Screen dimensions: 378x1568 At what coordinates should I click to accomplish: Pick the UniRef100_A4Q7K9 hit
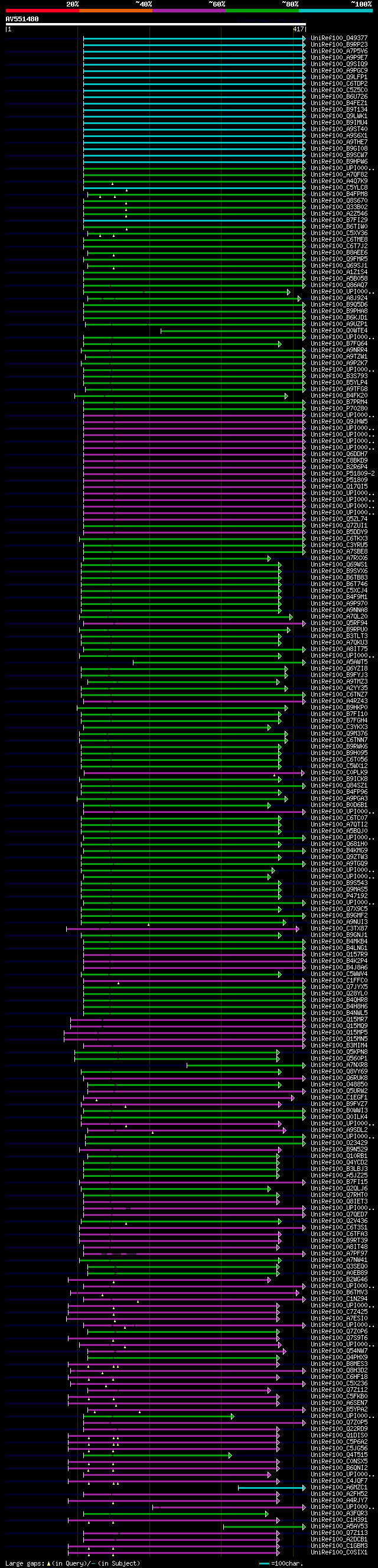[339, 181]
